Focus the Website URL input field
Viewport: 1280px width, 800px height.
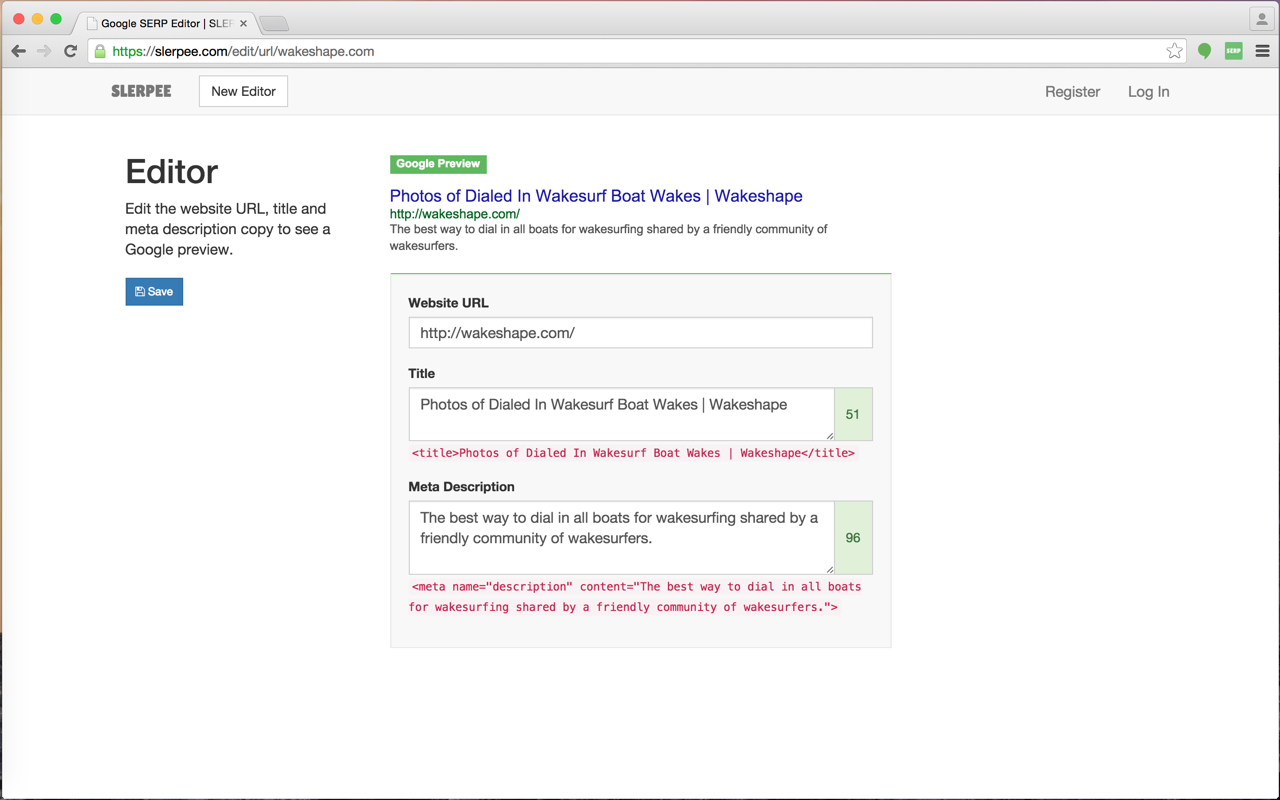coord(640,333)
